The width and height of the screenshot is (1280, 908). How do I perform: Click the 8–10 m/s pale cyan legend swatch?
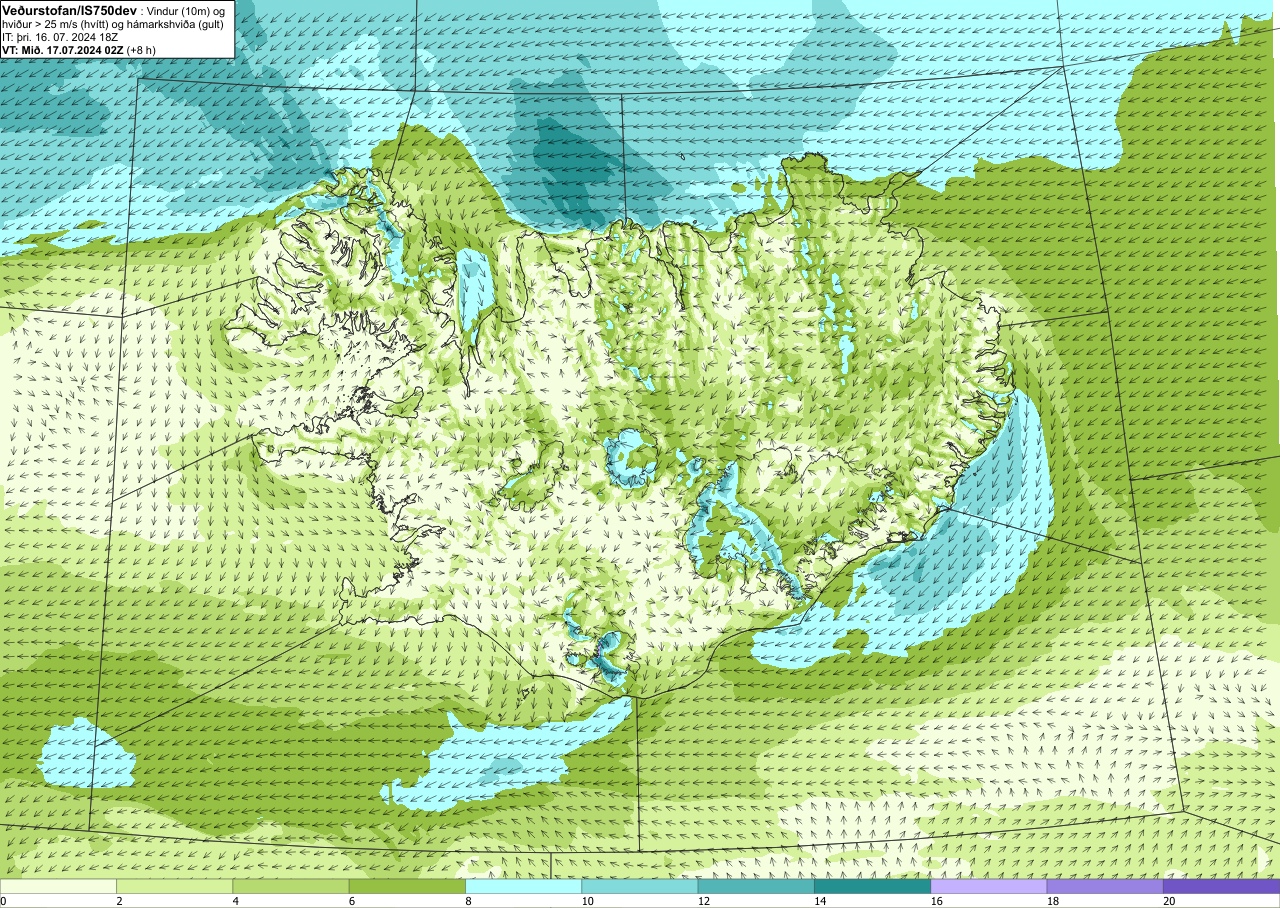tap(524, 886)
